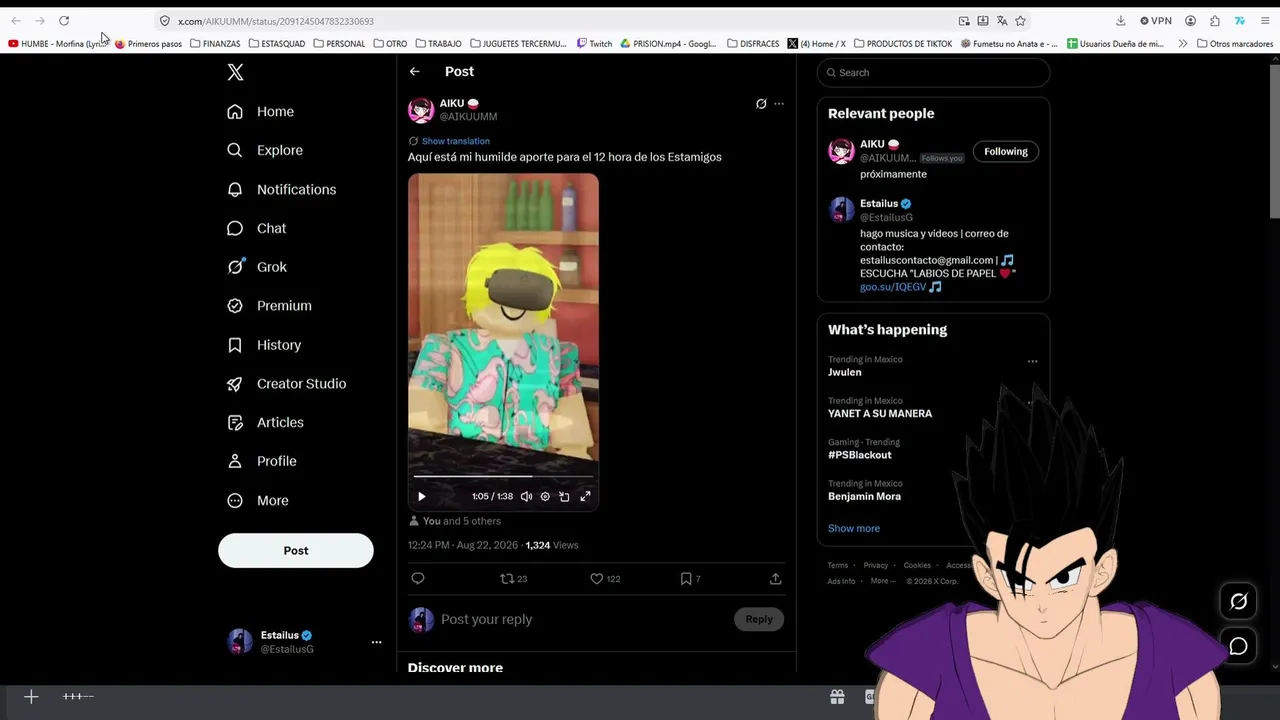Open the Benjamin Mora trend
1280x720 pixels.
click(864, 497)
